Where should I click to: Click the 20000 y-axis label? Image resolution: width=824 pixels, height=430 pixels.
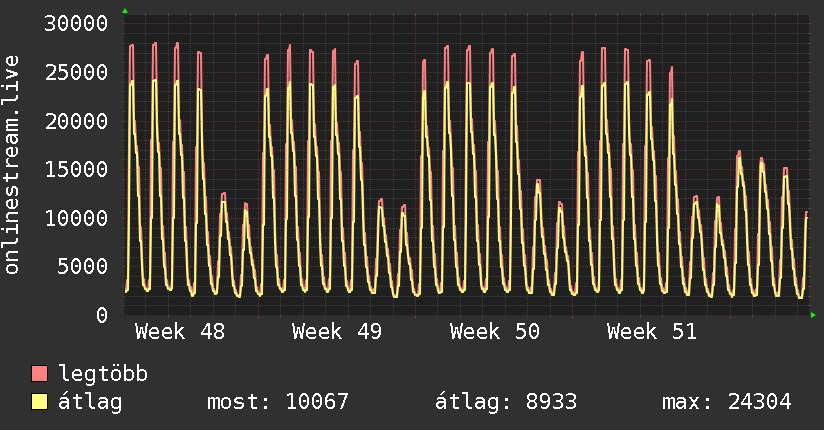[78, 121]
